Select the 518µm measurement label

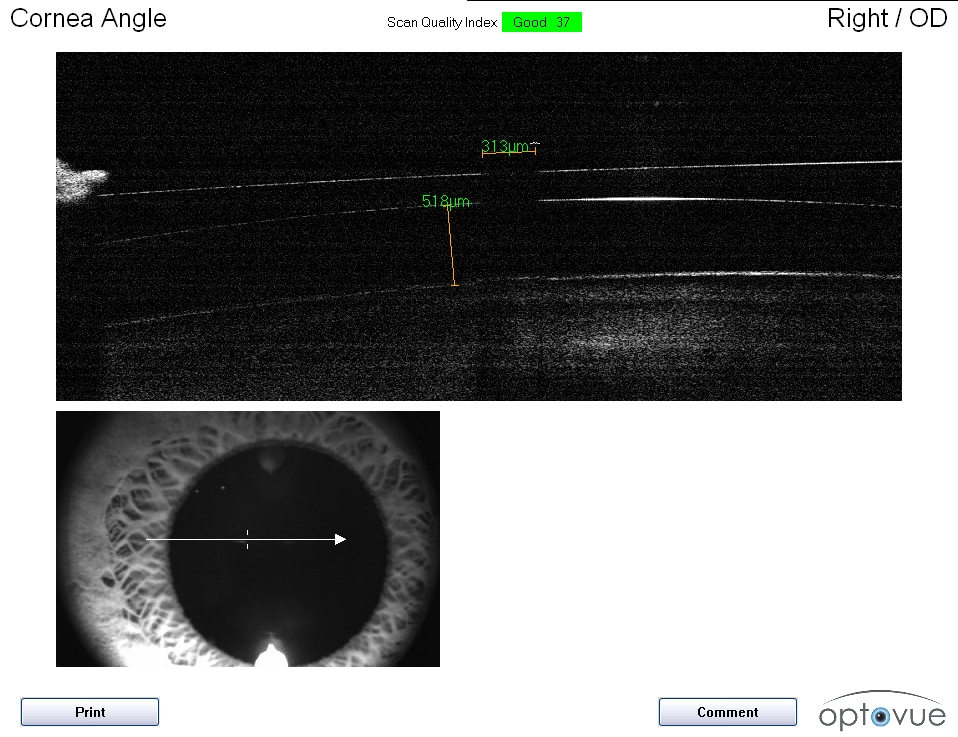point(445,202)
